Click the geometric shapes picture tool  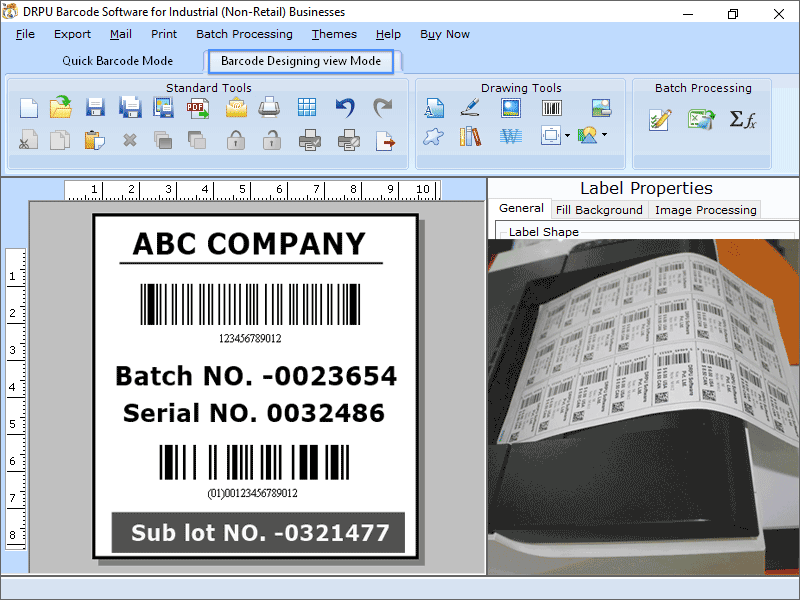coord(588,135)
